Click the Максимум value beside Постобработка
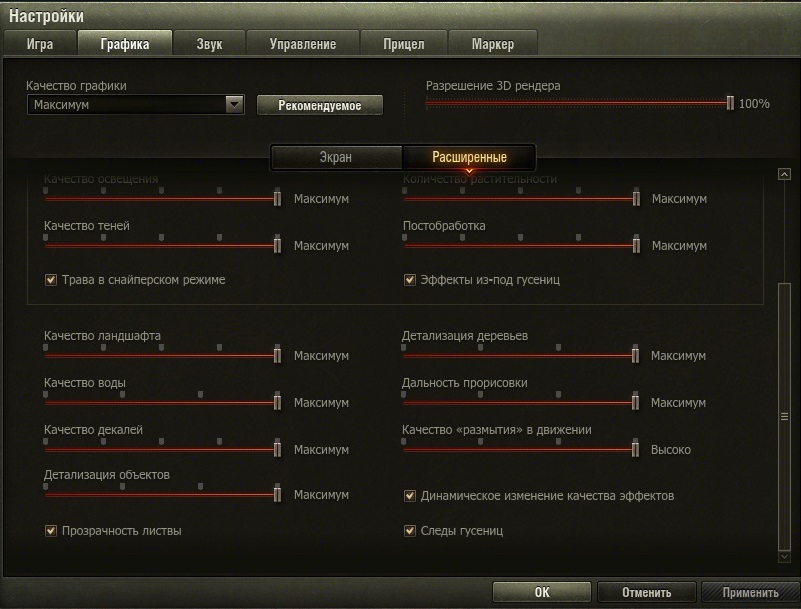 (x=679, y=246)
